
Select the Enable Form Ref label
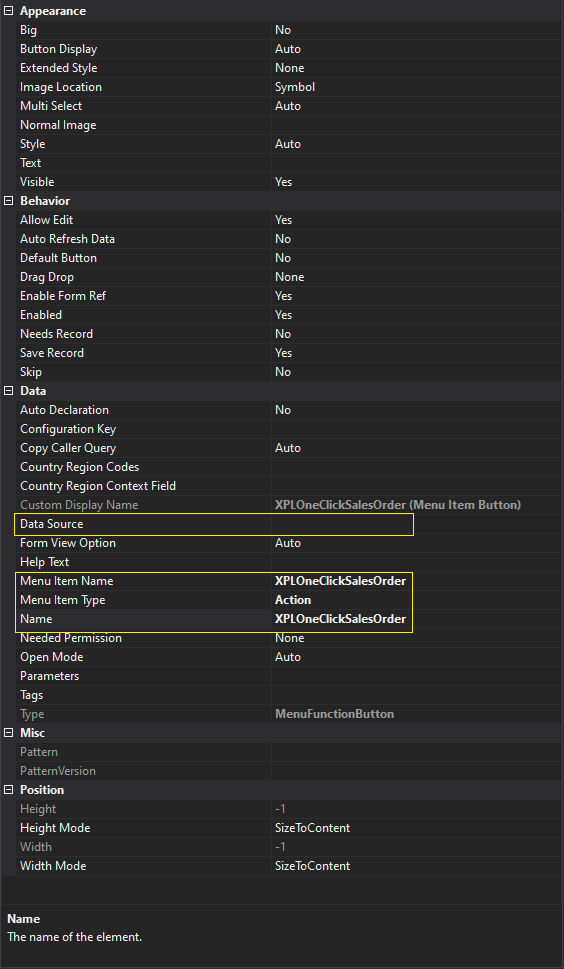(x=63, y=296)
